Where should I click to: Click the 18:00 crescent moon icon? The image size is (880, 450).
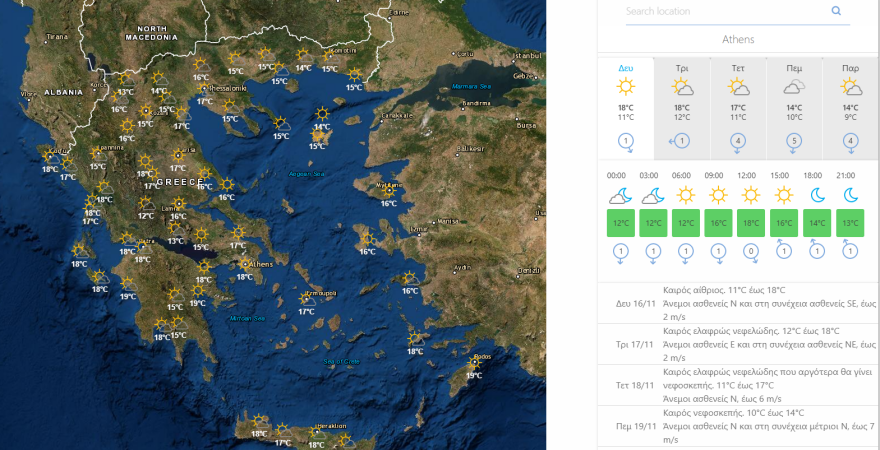point(817,194)
